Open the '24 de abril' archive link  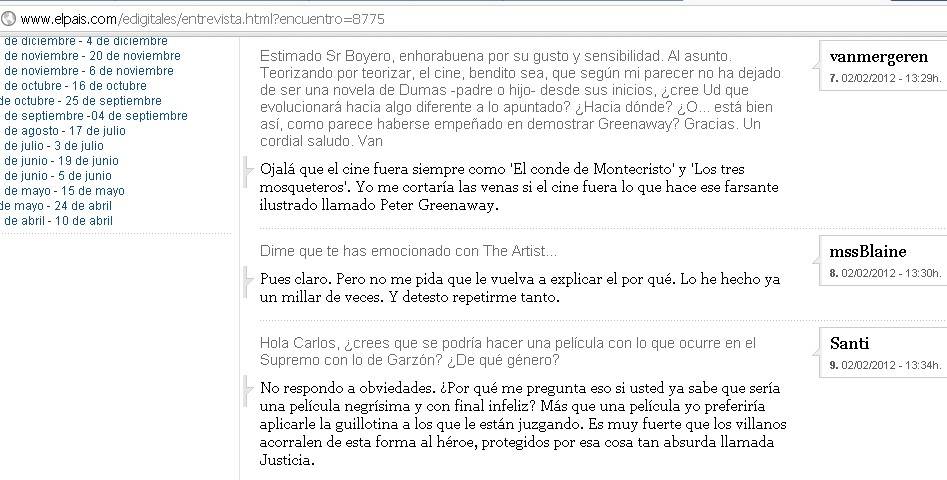coord(56,206)
